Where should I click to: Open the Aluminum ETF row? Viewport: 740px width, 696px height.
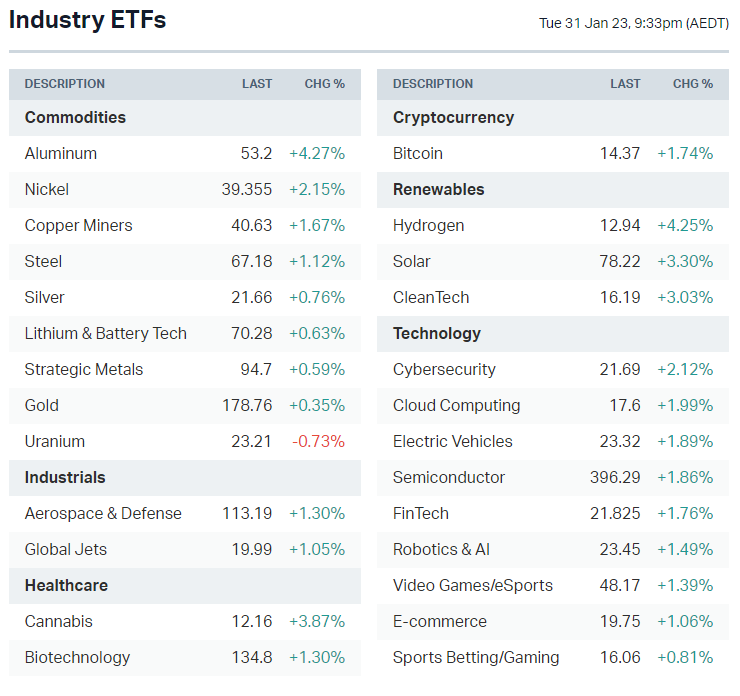coord(61,153)
